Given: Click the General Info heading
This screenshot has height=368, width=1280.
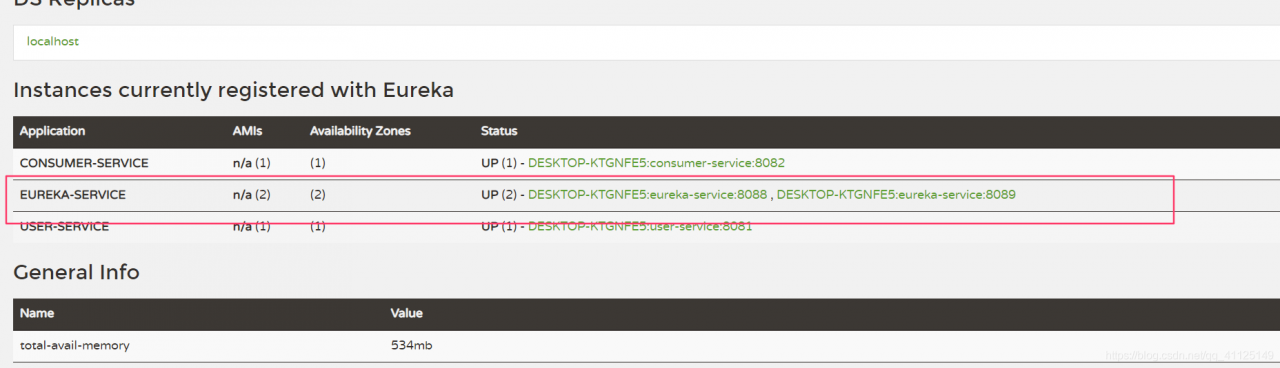Looking at the screenshot, I should (x=77, y=272).
